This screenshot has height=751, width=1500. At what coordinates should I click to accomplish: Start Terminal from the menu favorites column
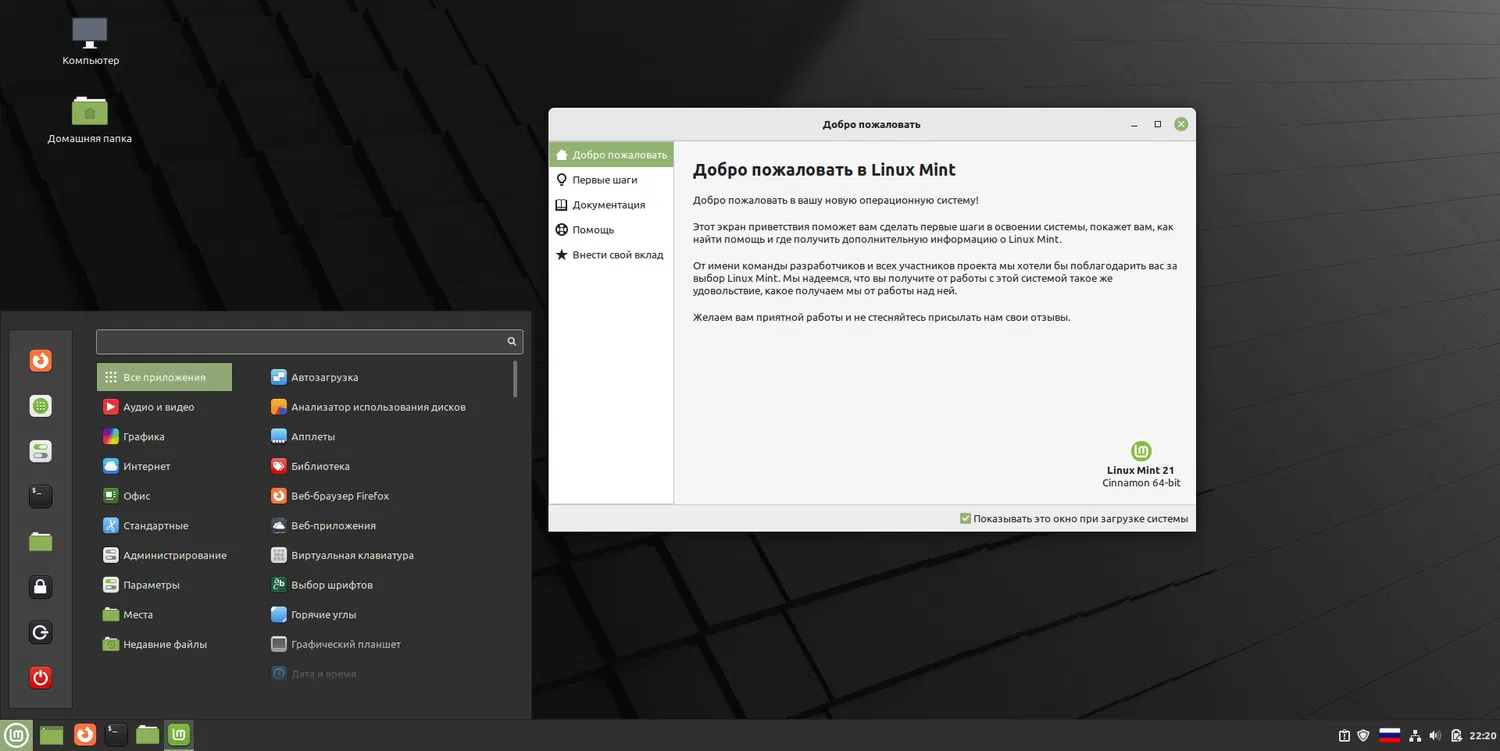click(40, 496)
